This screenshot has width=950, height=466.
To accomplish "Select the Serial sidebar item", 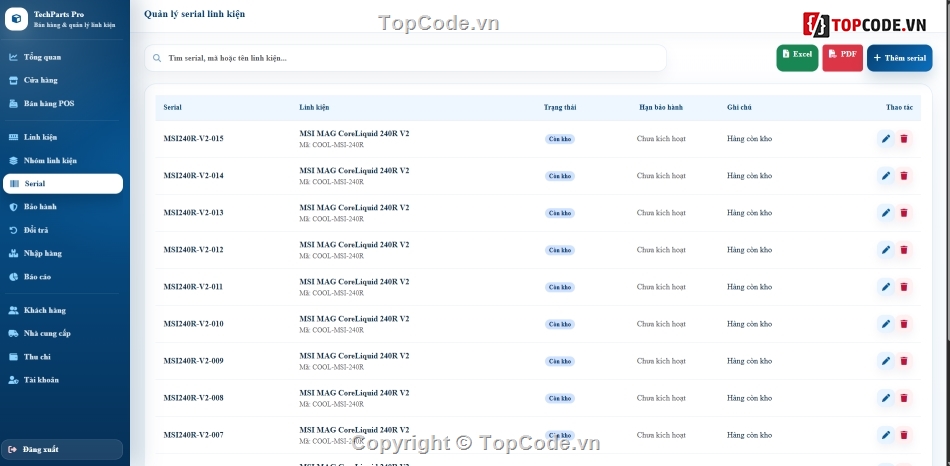I will pos(63,184).
